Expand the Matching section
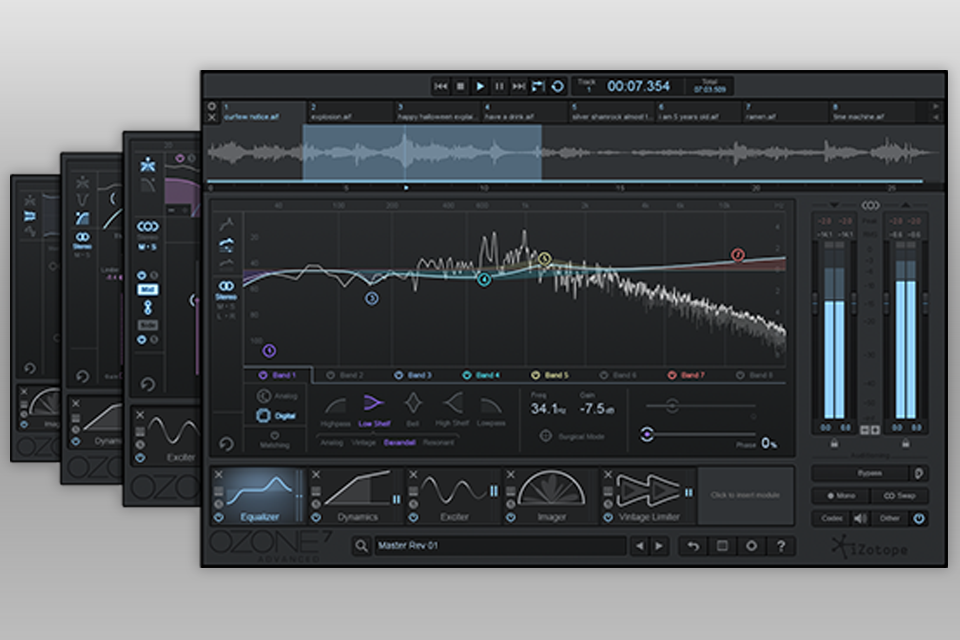This screenshot has height=640, width=960. click(274, 440)
